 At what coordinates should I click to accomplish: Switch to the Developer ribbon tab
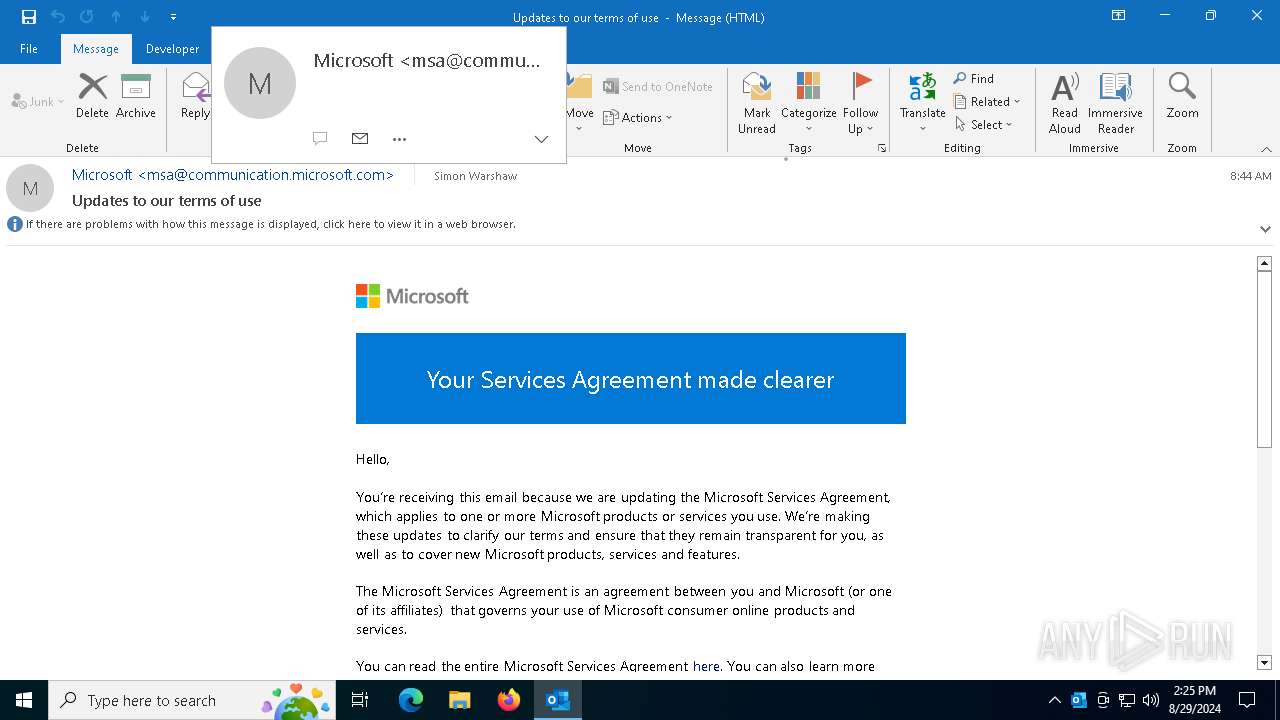coord(172,49)
